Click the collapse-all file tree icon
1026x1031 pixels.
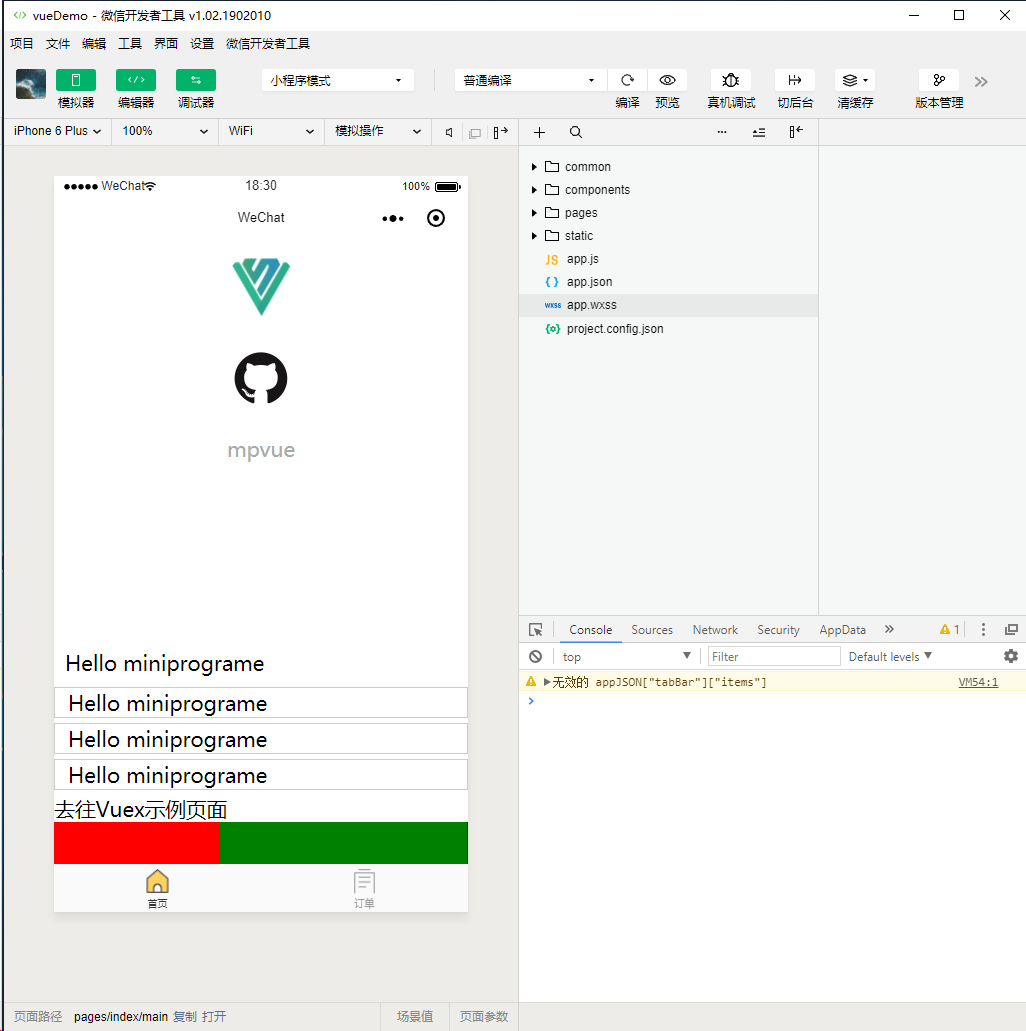(x=758, y=132)
